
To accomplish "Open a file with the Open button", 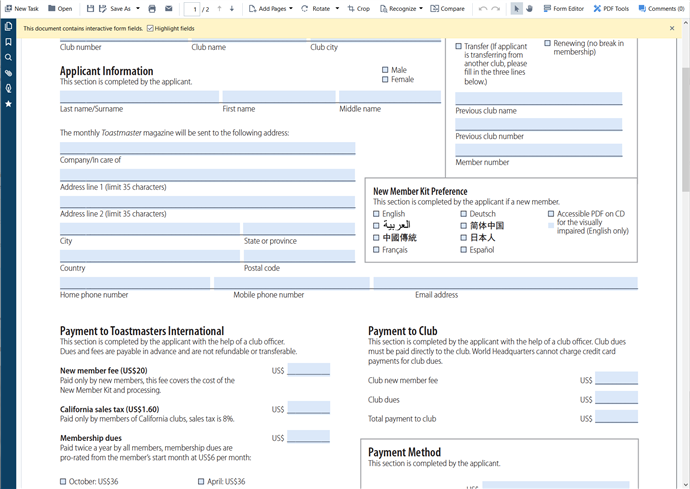I will tap(60, 8).
